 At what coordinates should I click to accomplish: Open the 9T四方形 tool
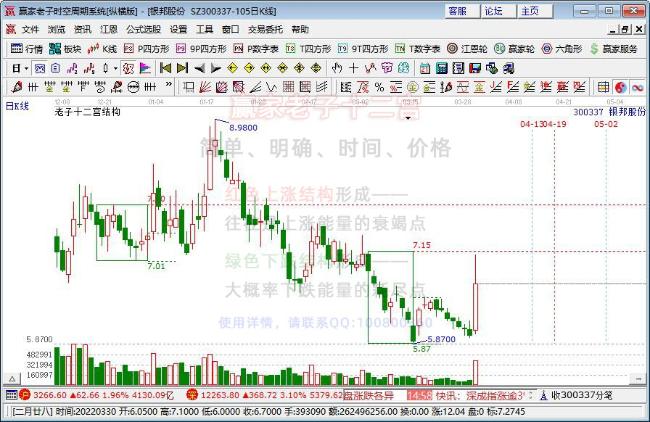(x=363, y=49)
